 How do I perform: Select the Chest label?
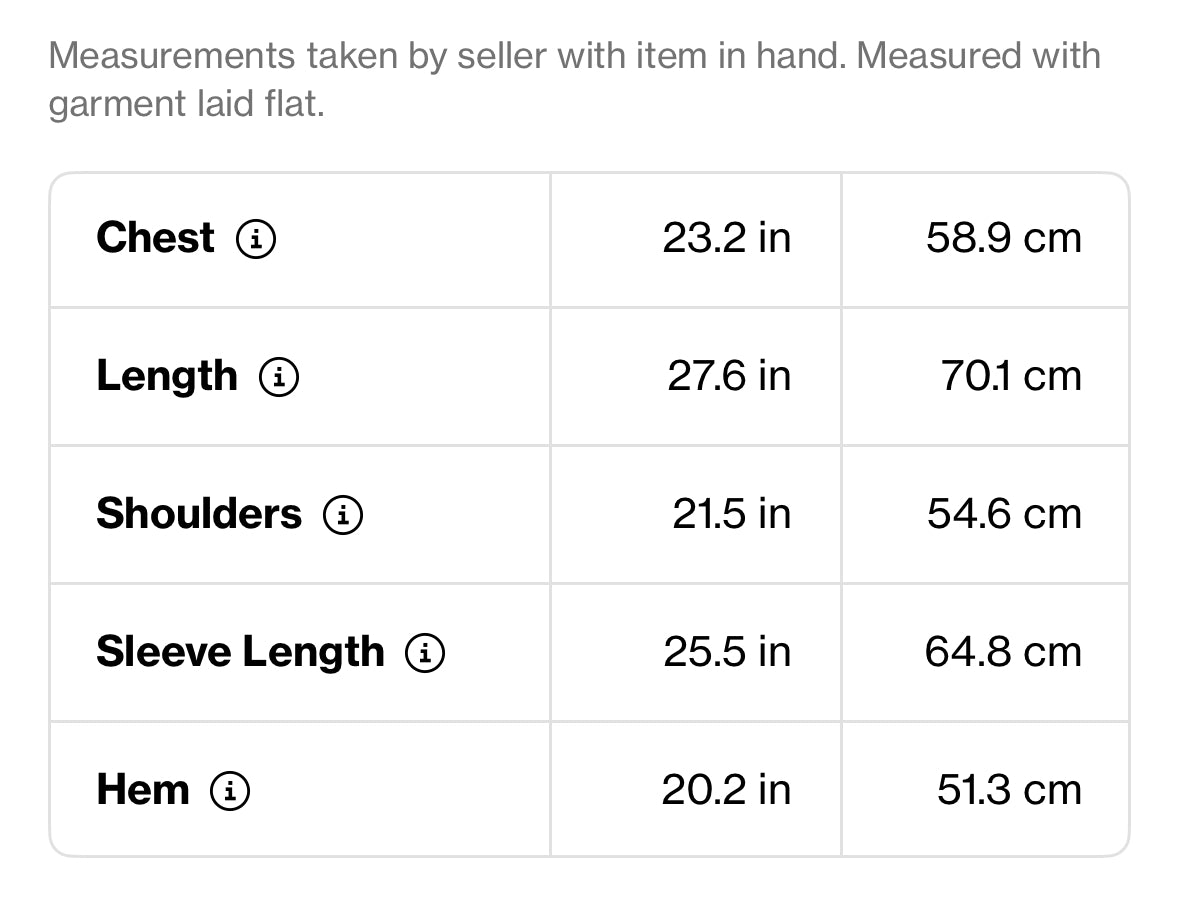tap(156, 238)
